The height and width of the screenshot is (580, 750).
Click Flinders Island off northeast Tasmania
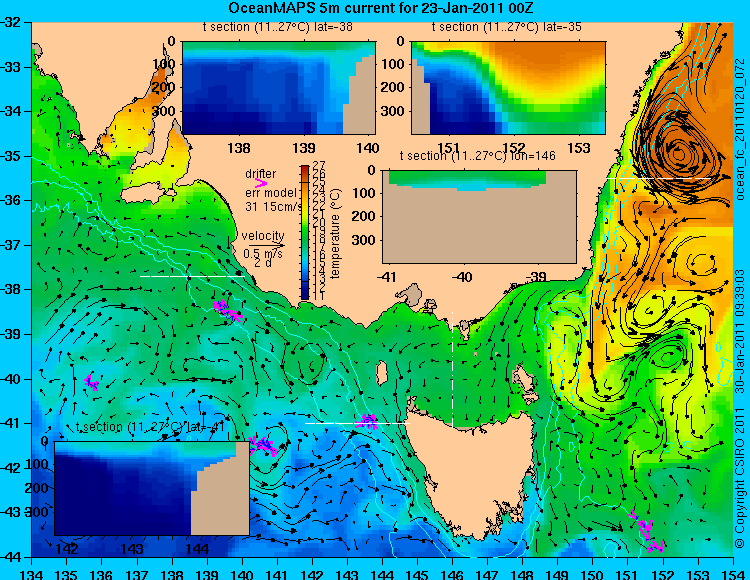pyautogui.click(x=525, y=383)
